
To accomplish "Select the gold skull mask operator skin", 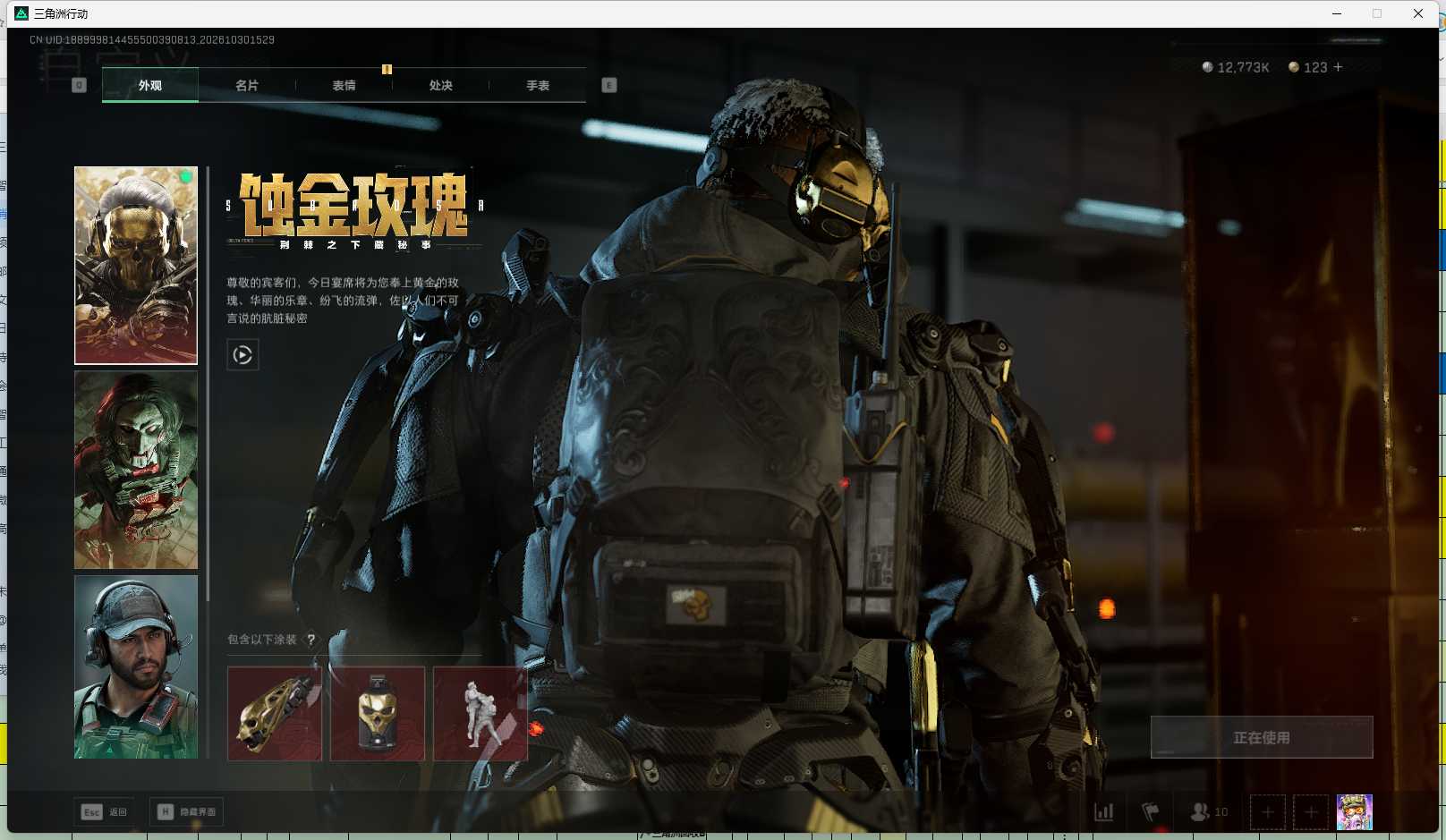I will 136,266.
